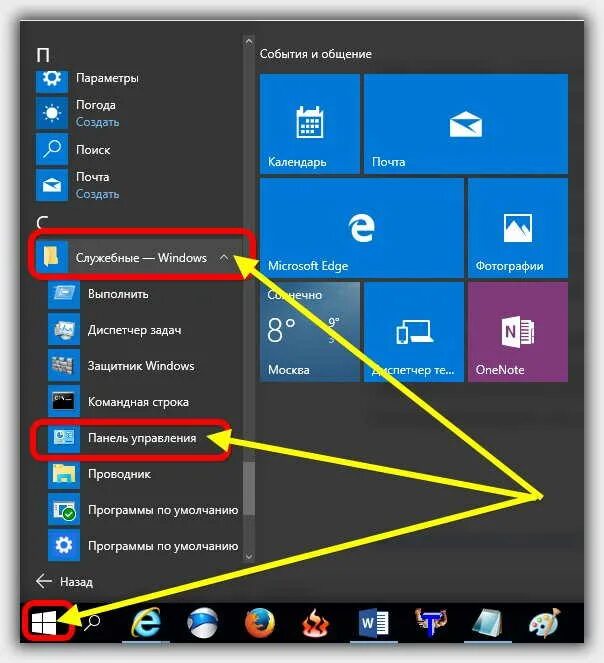Open the paint palette app on taskbar
This screenshot has width=604, height=663.
(544, 622)
